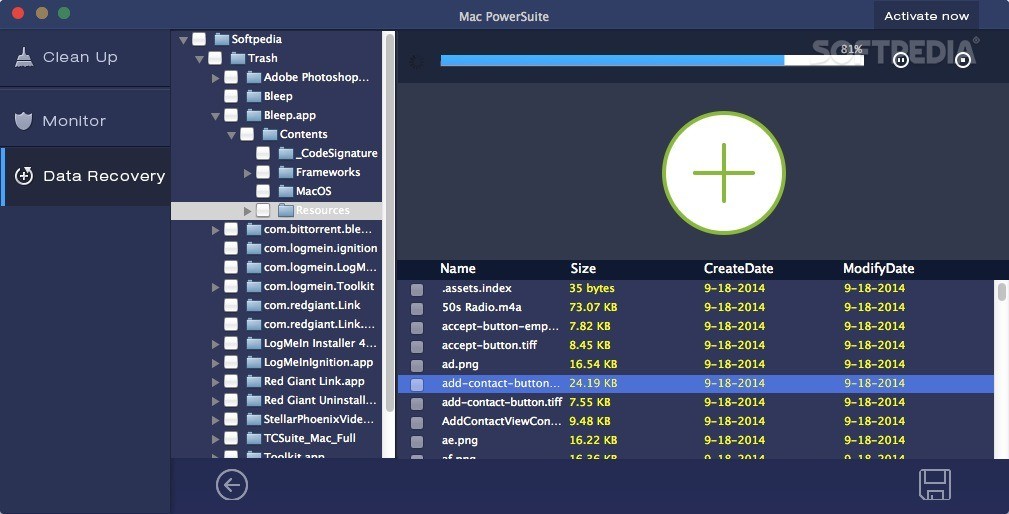The image size is (1009, 514).
Task: Expand the TCSuite_Mac_Full folder
Action: [216, 439]
